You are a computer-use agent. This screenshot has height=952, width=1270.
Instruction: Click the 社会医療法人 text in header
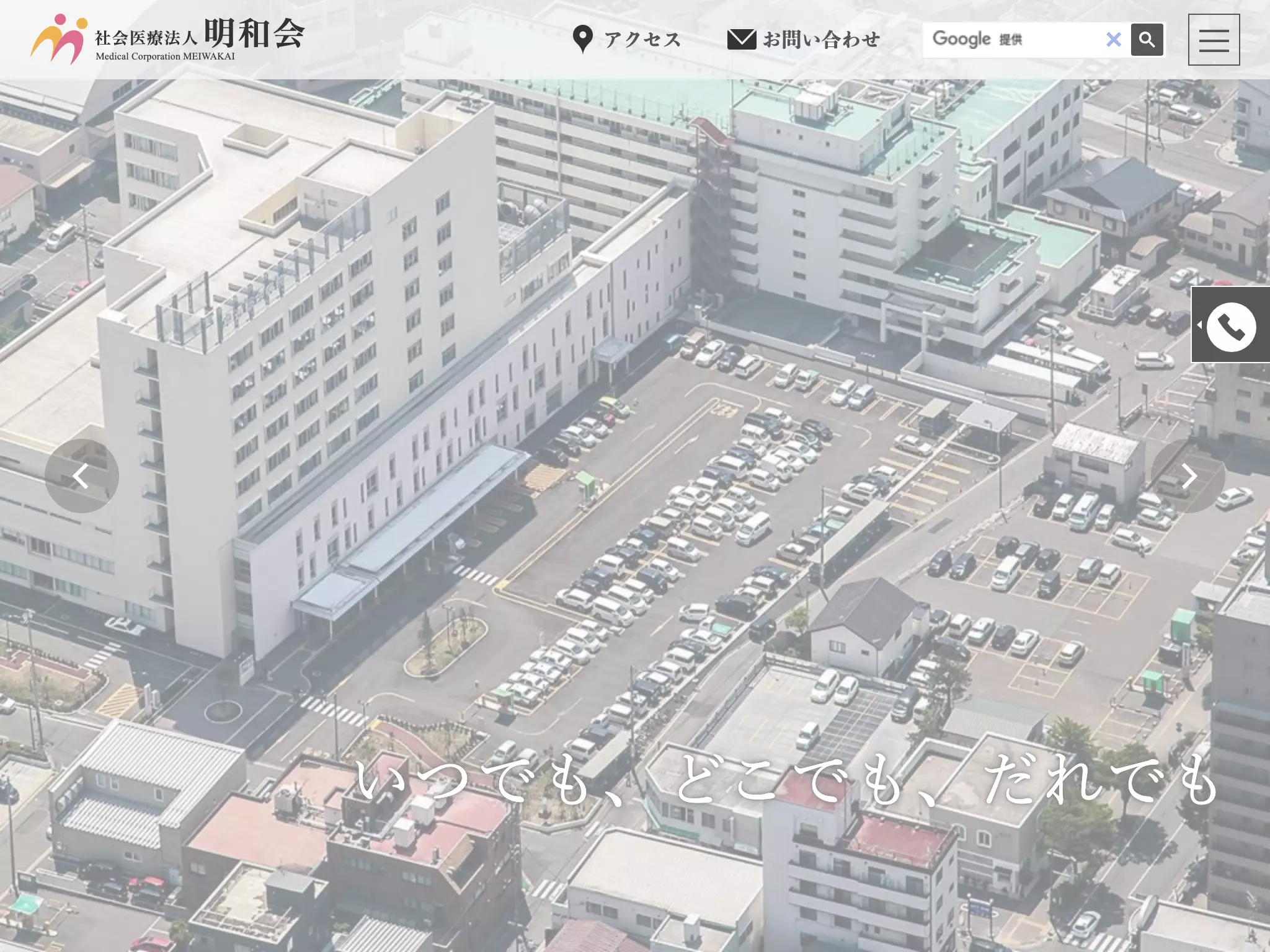(146, 38)
